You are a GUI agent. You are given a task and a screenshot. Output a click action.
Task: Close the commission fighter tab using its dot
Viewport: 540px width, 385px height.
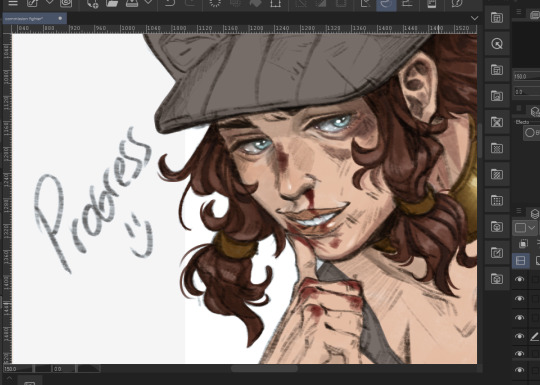(60, 18)
